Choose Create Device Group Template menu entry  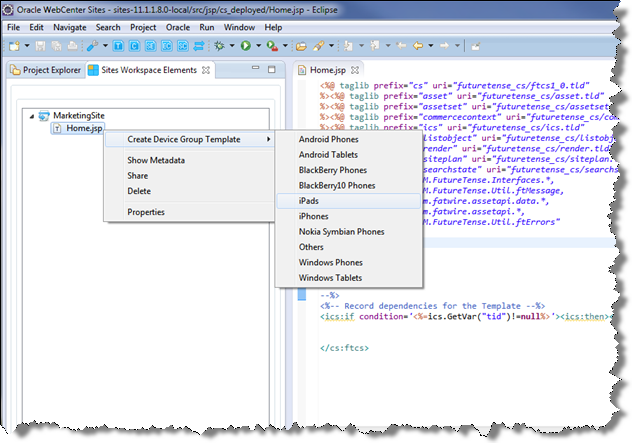(189, 139)
